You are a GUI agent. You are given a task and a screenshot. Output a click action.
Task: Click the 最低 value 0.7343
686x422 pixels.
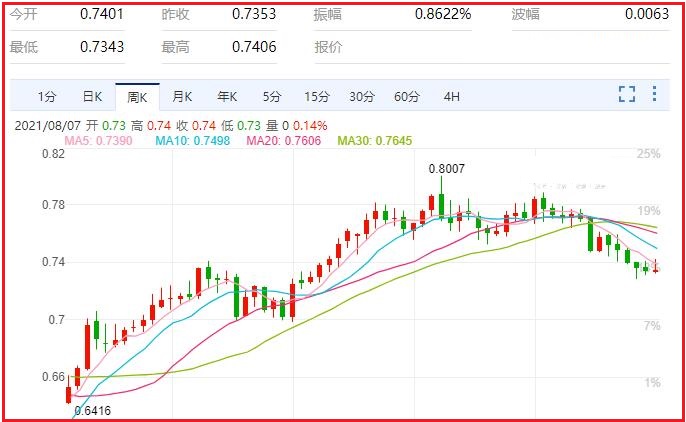[102, 46]
